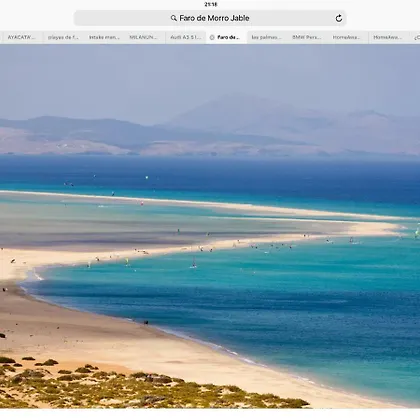Tap the green dune vegetation in photo
This screenshot has width=420, height=420.
pyautogui.click(x=133, y=388)
